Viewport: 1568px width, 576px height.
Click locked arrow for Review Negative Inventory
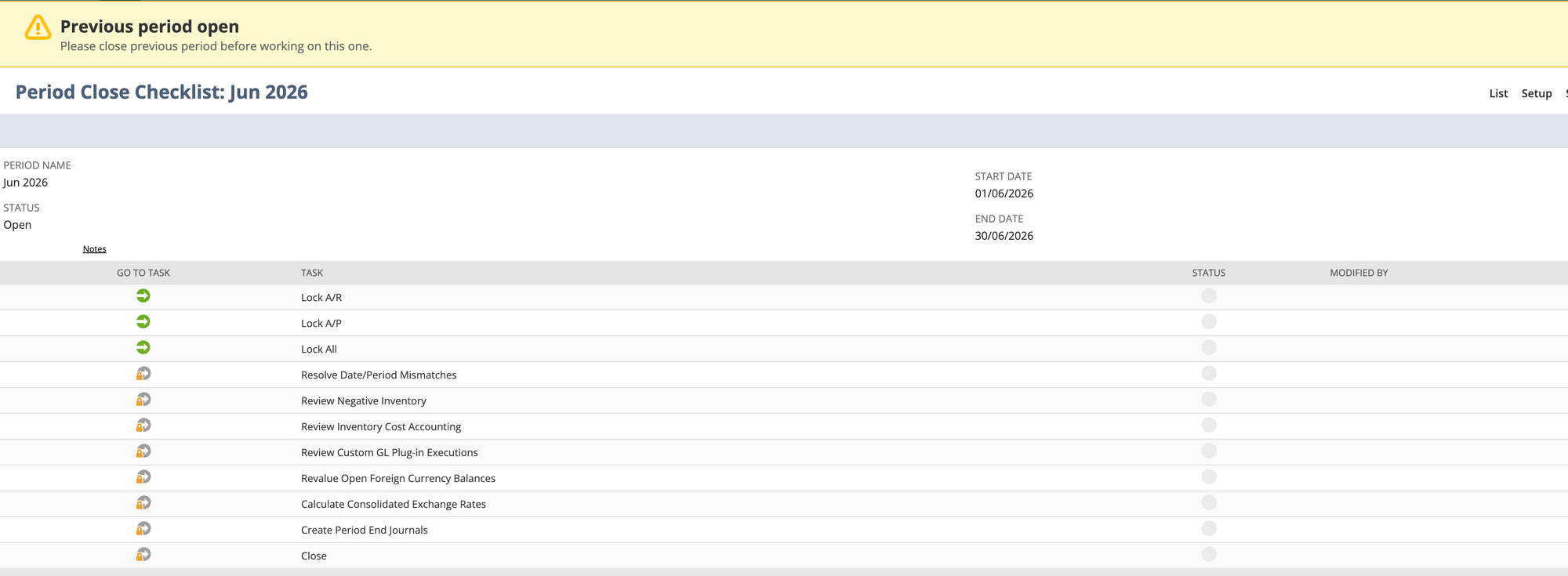click(x=143, y=399)
